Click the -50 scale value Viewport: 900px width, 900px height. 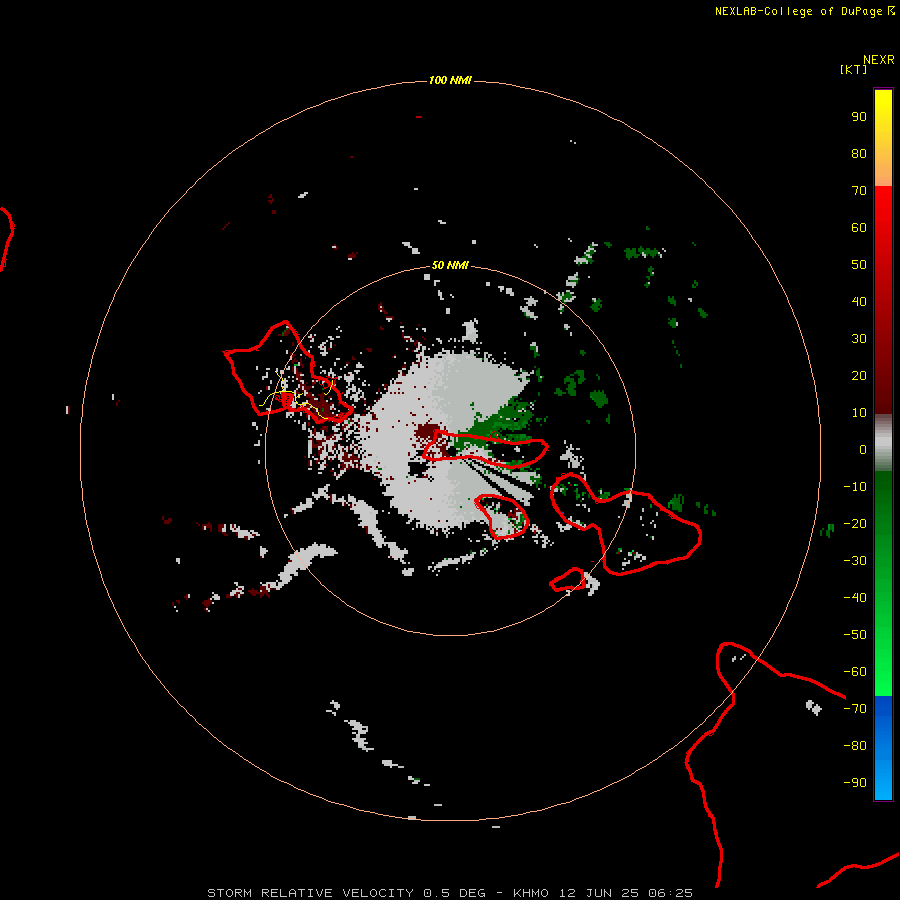tap(855, 635)
